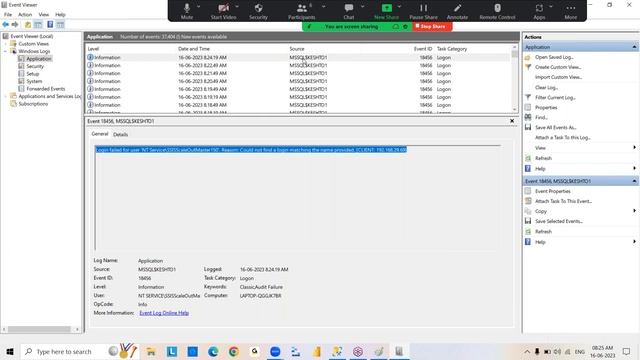
Task: Click the taskbar search box
Action: pyautogui.click(x=80, y=351)
